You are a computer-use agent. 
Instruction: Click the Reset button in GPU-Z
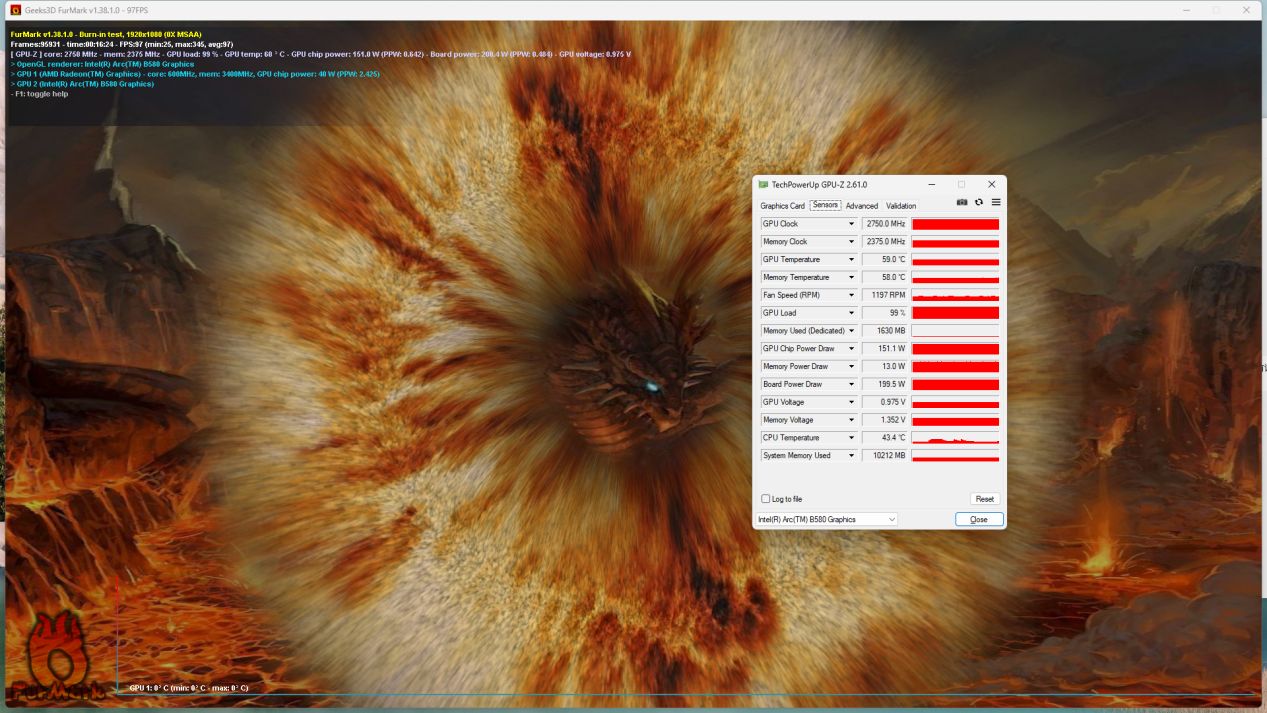pos(985,499)
